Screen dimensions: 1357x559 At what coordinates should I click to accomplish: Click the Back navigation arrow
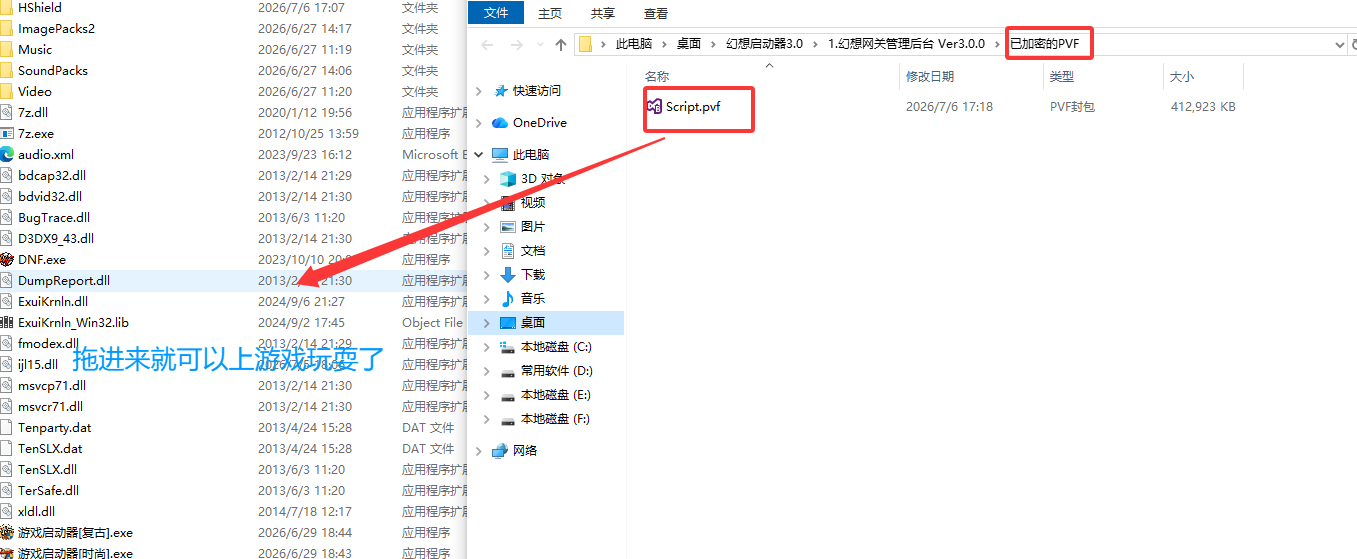coord(487,44)
